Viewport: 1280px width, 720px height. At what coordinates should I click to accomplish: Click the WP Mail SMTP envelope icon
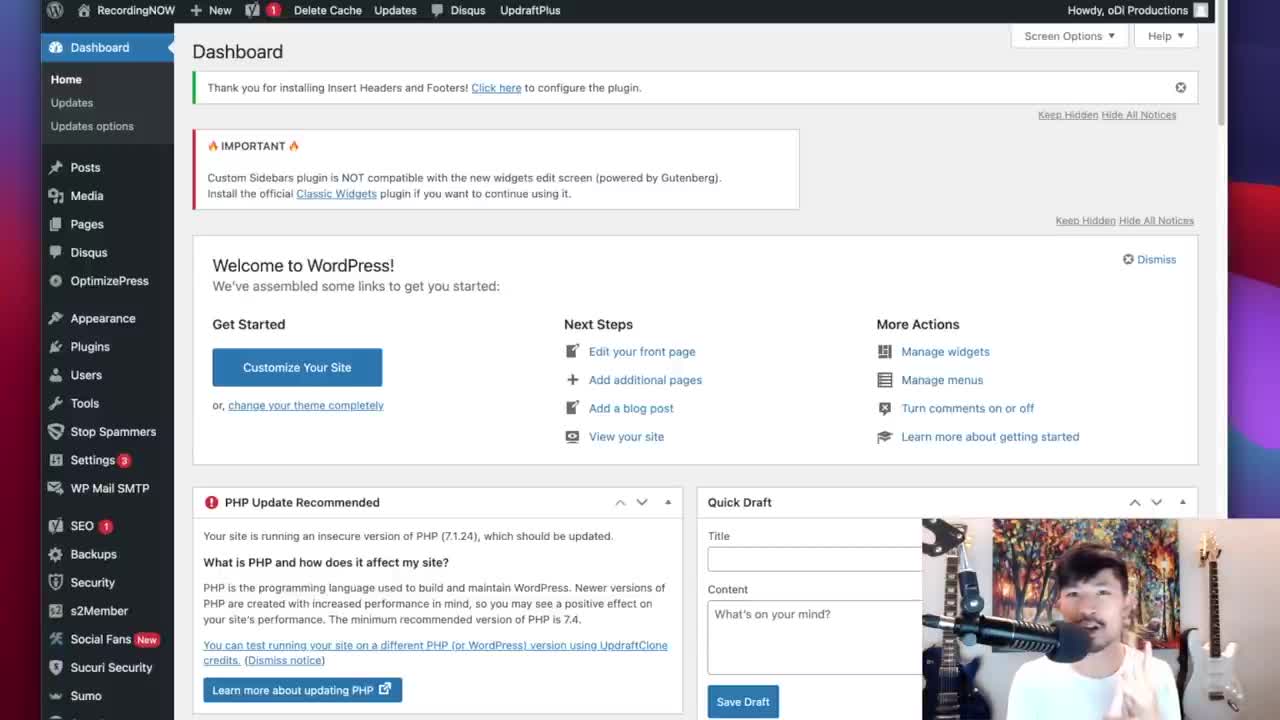click(56, 488)
